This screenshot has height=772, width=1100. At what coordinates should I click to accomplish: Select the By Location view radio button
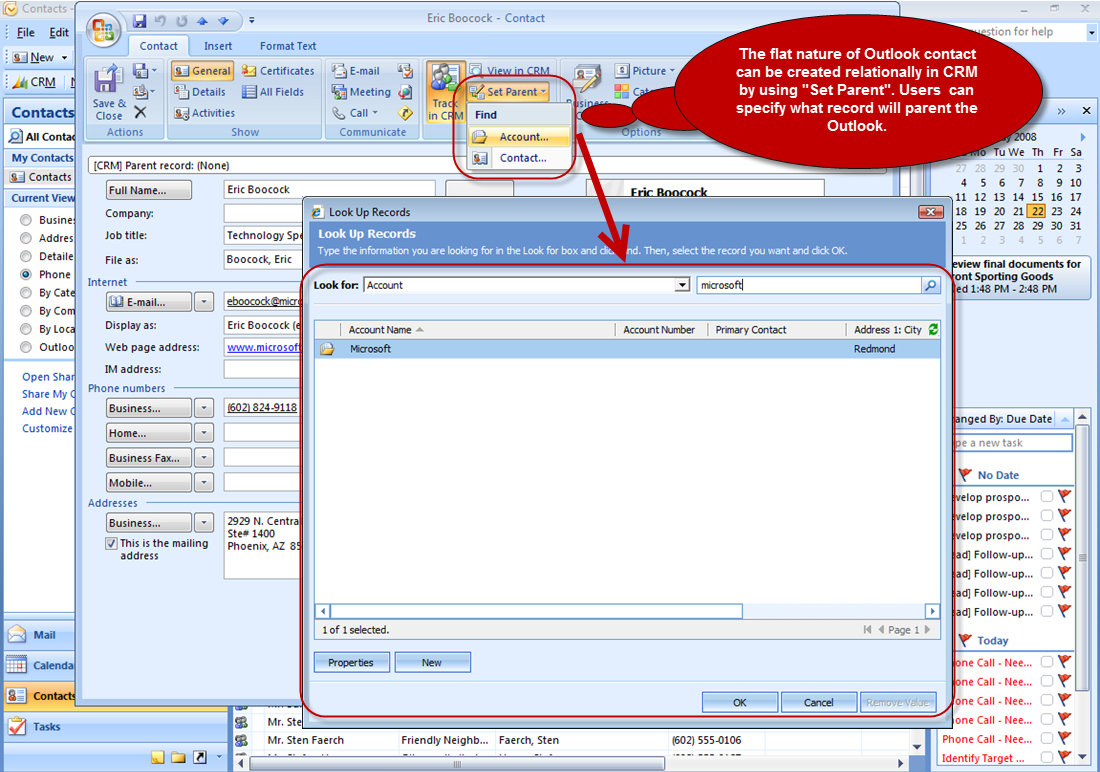(26, 328)
